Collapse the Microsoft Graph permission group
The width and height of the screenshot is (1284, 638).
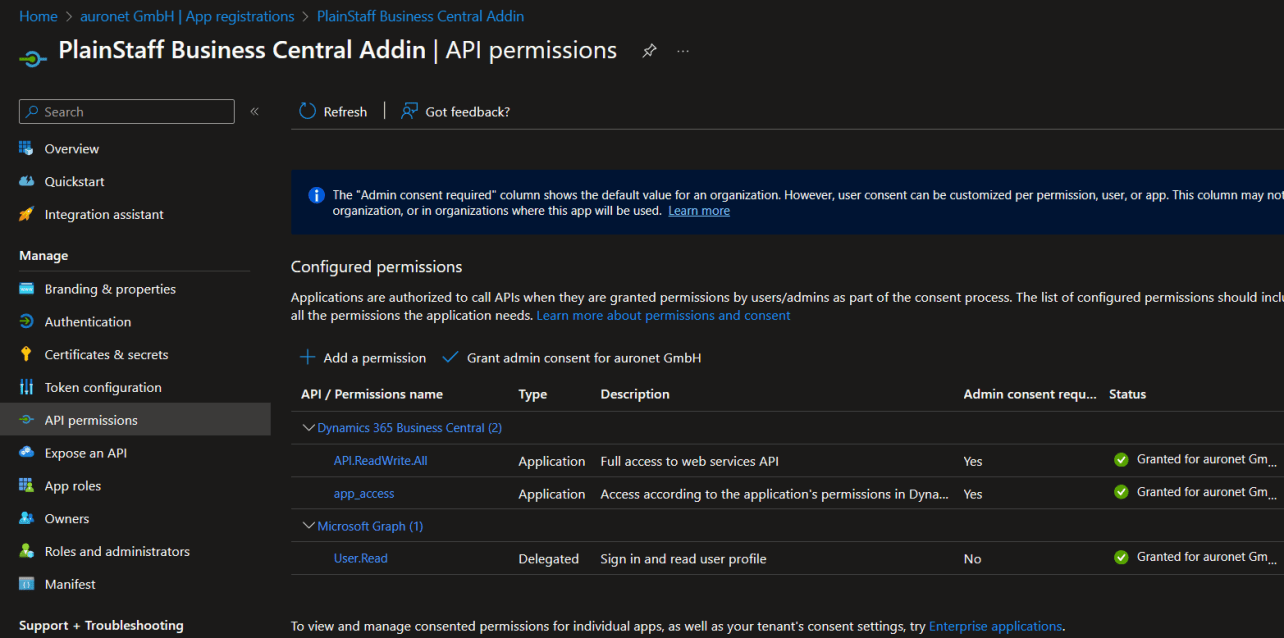pos(308,526)
